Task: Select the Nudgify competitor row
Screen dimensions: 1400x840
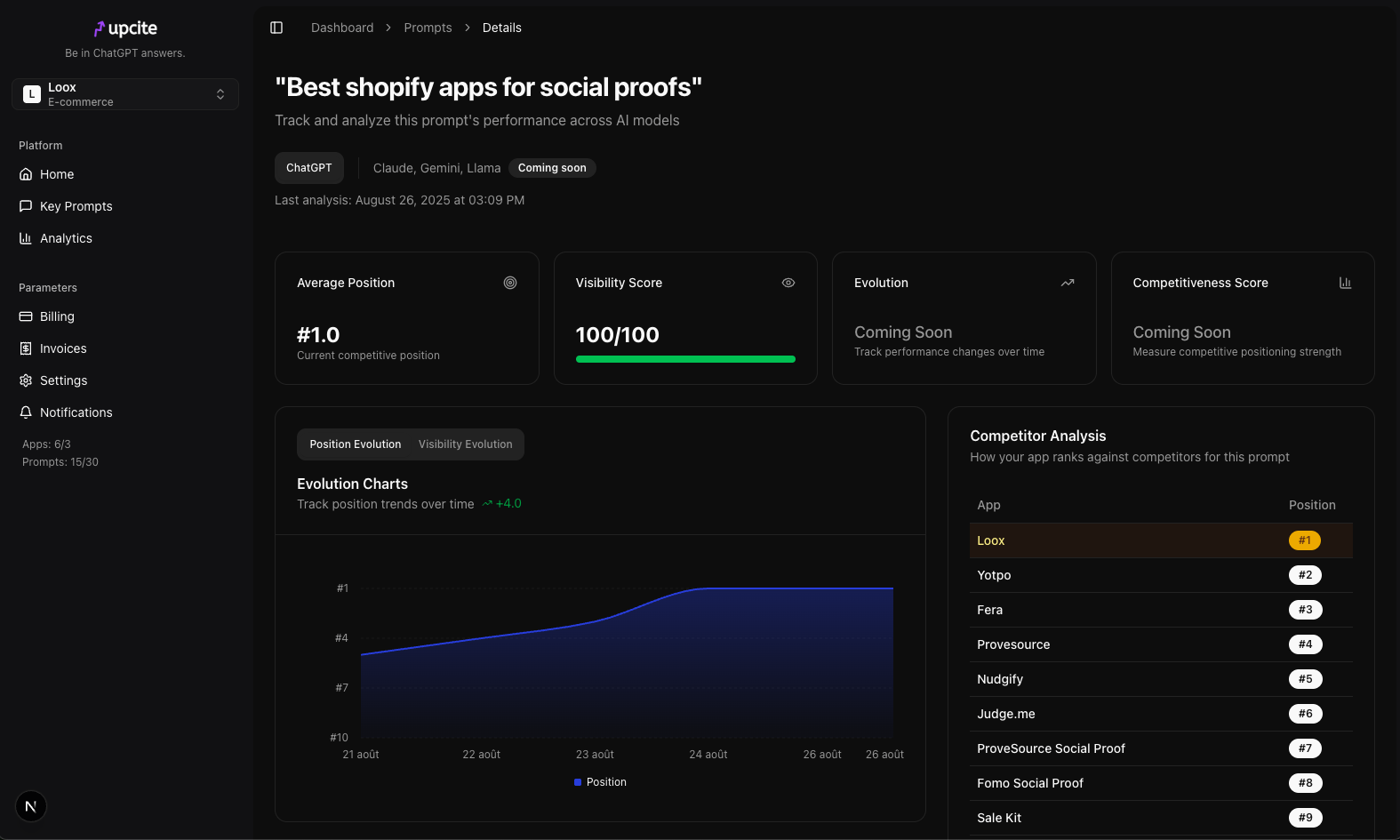Action: (x=1161, y=679)
